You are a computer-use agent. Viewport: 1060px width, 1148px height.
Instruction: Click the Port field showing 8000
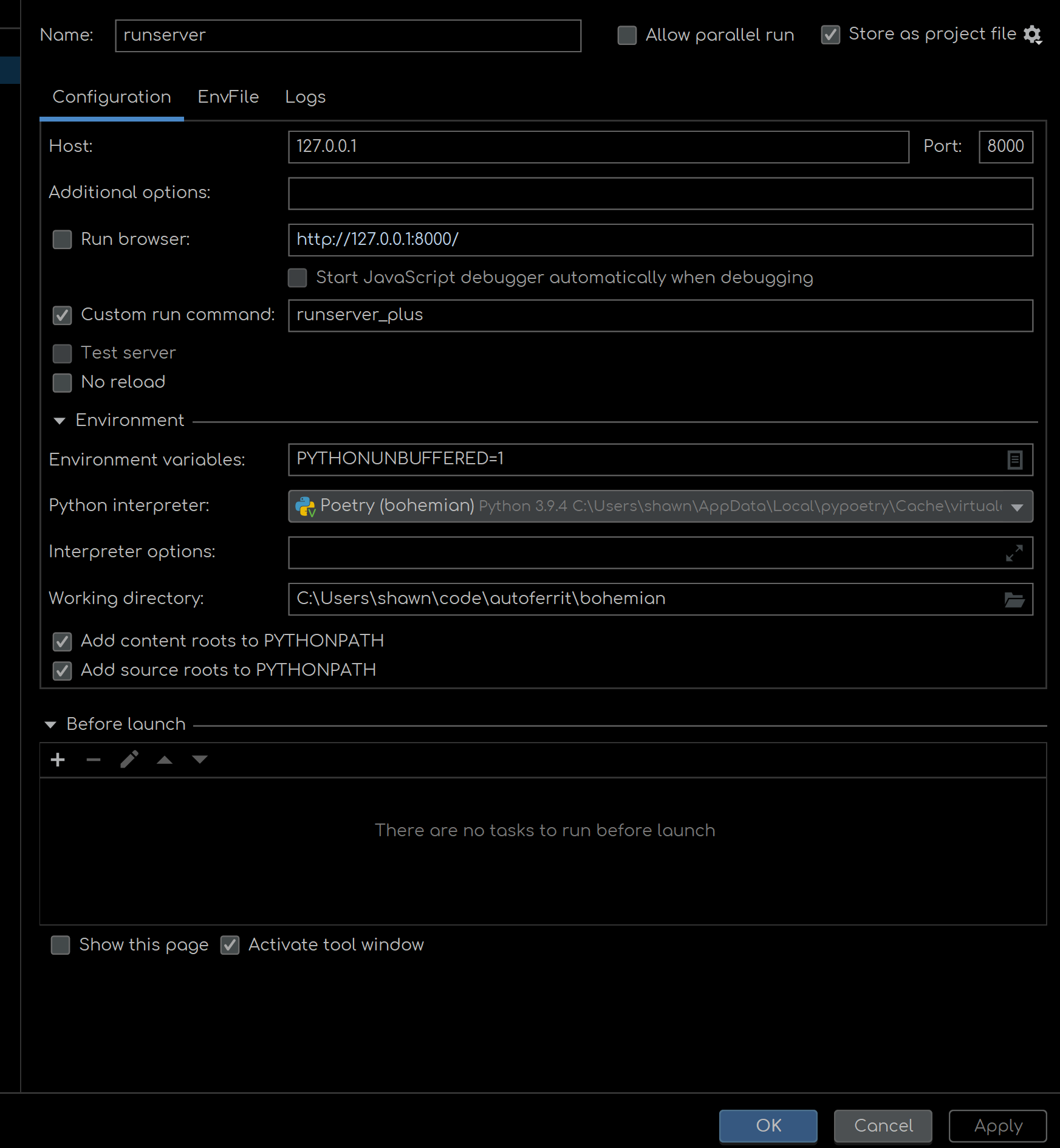1006,147
